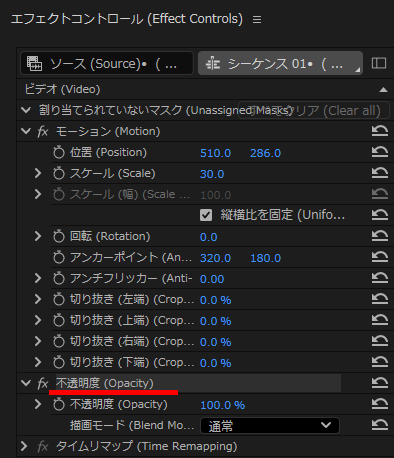This screenshot has height=458, width=394.
Task: Click Crop Top (上端) value 0.0 %
Action: pos(215,321)
